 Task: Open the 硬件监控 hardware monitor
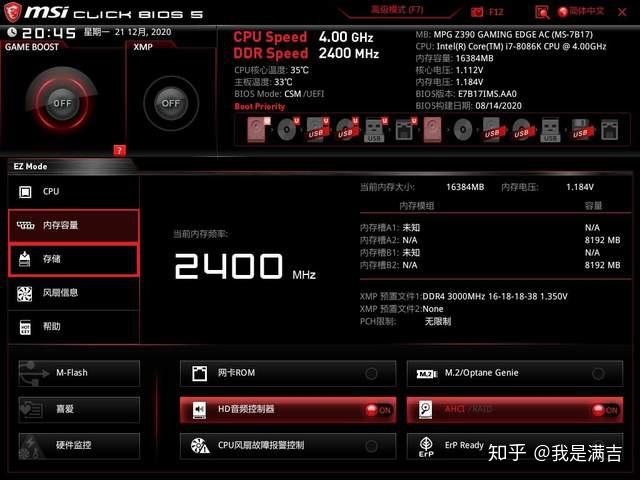[x=79, y=446]
